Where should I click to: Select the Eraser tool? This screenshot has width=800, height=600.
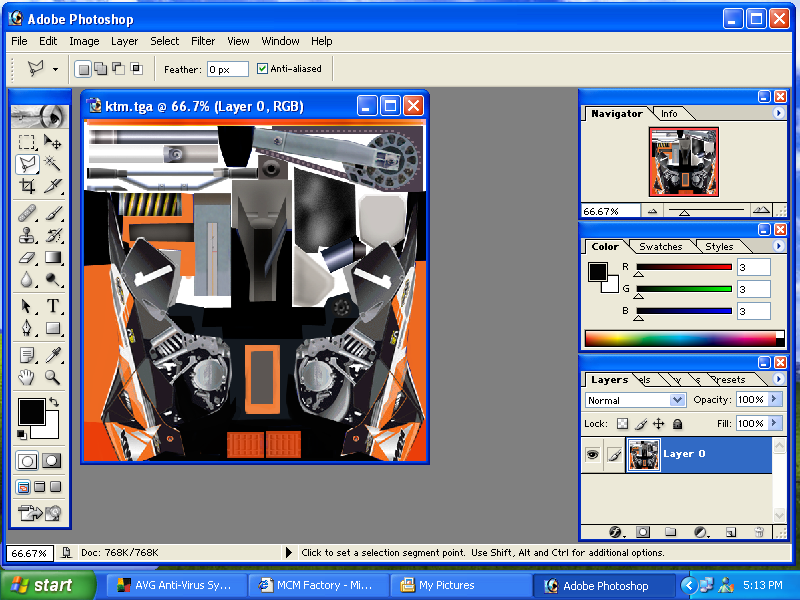(27, 258)
